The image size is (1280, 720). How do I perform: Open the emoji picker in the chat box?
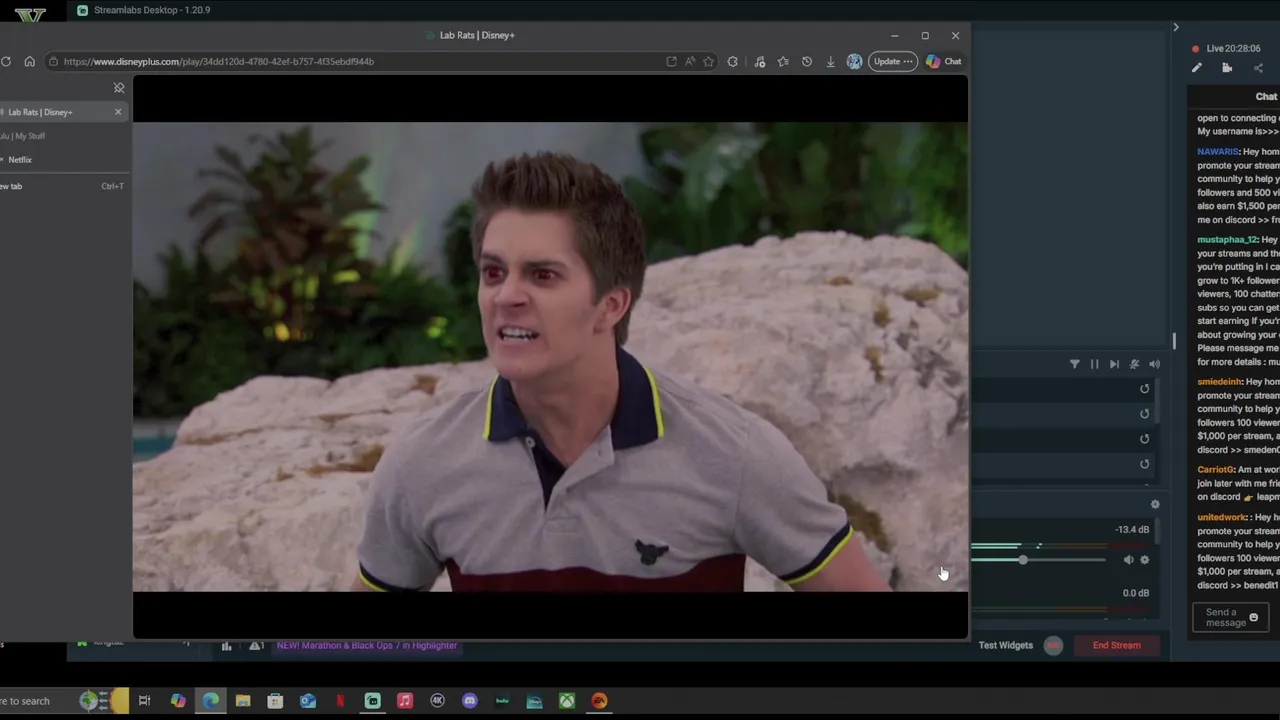(x=1253, y=618)
